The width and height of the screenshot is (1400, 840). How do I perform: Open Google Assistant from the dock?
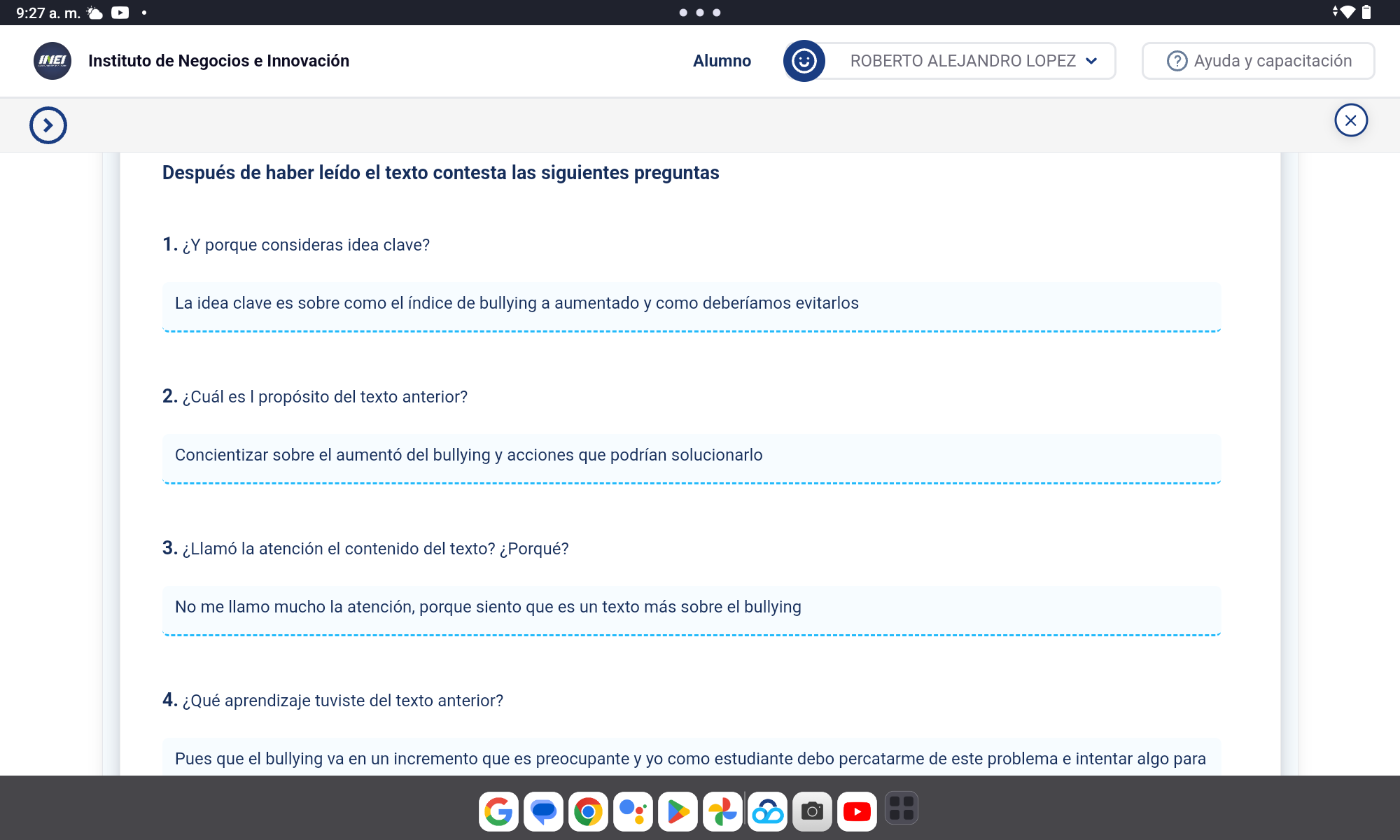[x=633, y=811]
